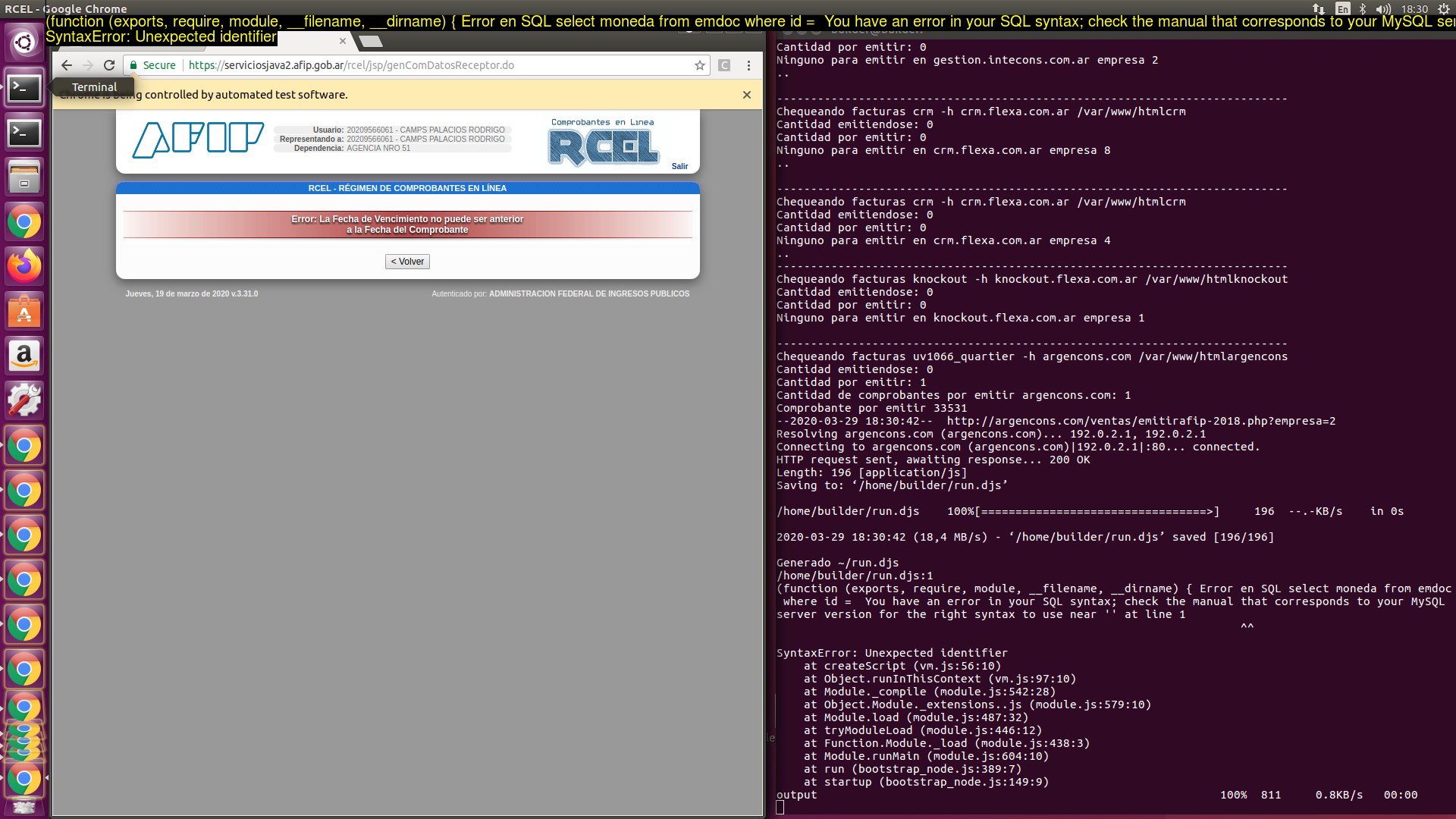The height and width of the screenshot is (819, 1456).
Task: Click 'Ninguno para emitir en gestion.intecons.com.ar empresa 2'
Action: click(968, 60)
